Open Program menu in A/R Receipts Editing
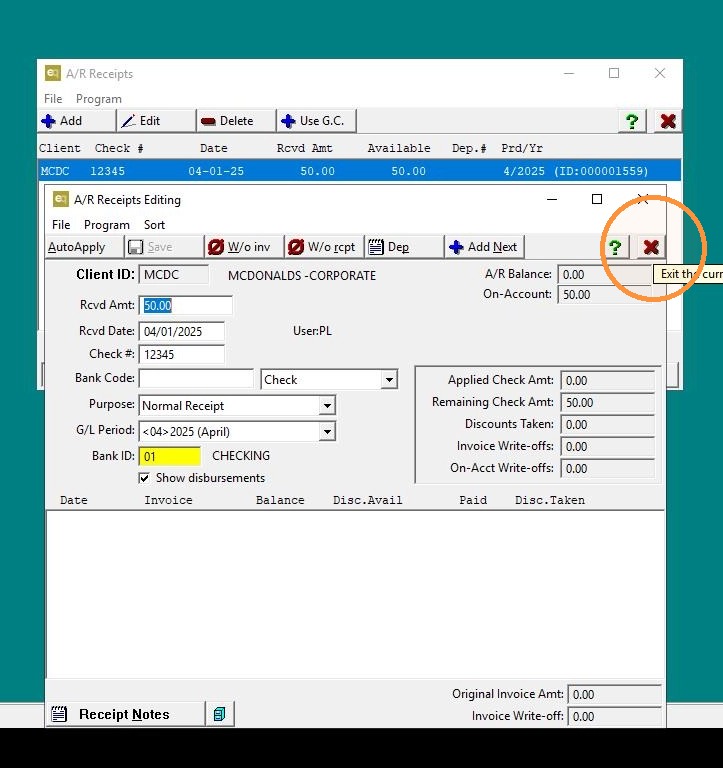 [107, 225]
